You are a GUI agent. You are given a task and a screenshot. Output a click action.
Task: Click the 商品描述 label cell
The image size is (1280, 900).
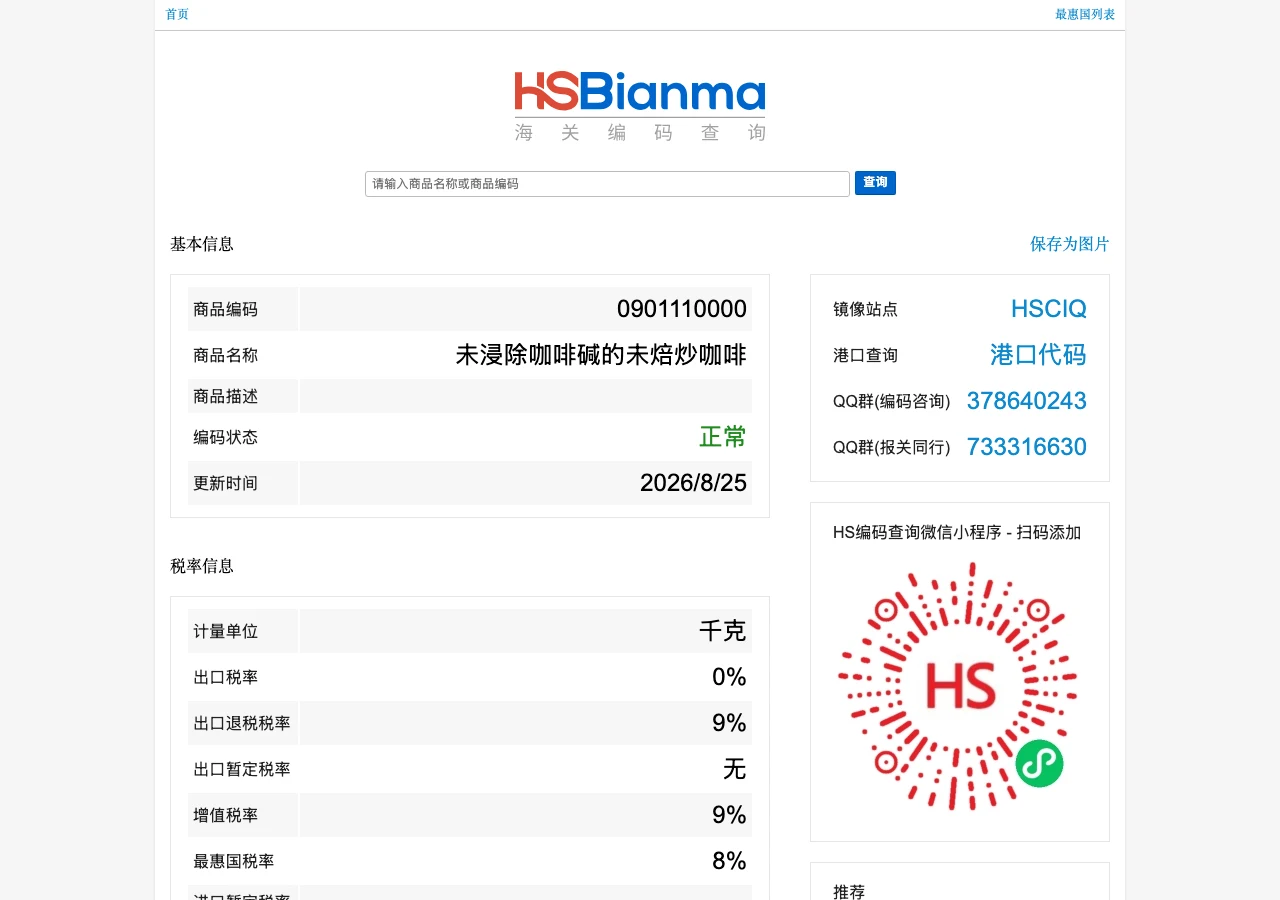pos(243,396)
